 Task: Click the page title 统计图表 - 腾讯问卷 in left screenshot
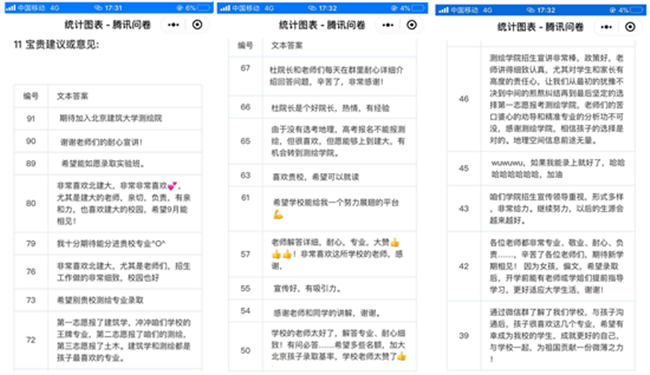pyautogui.click(x=108, y=25)
